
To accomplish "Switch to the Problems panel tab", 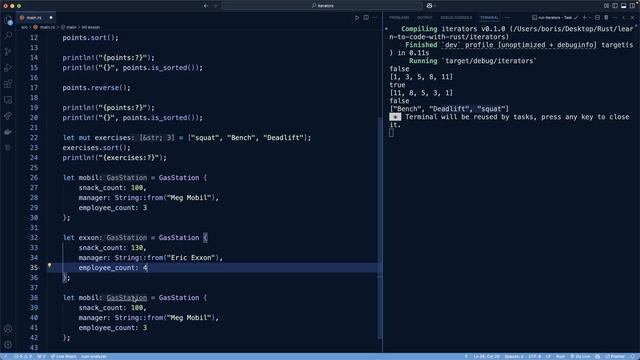I will pos(399,18).
